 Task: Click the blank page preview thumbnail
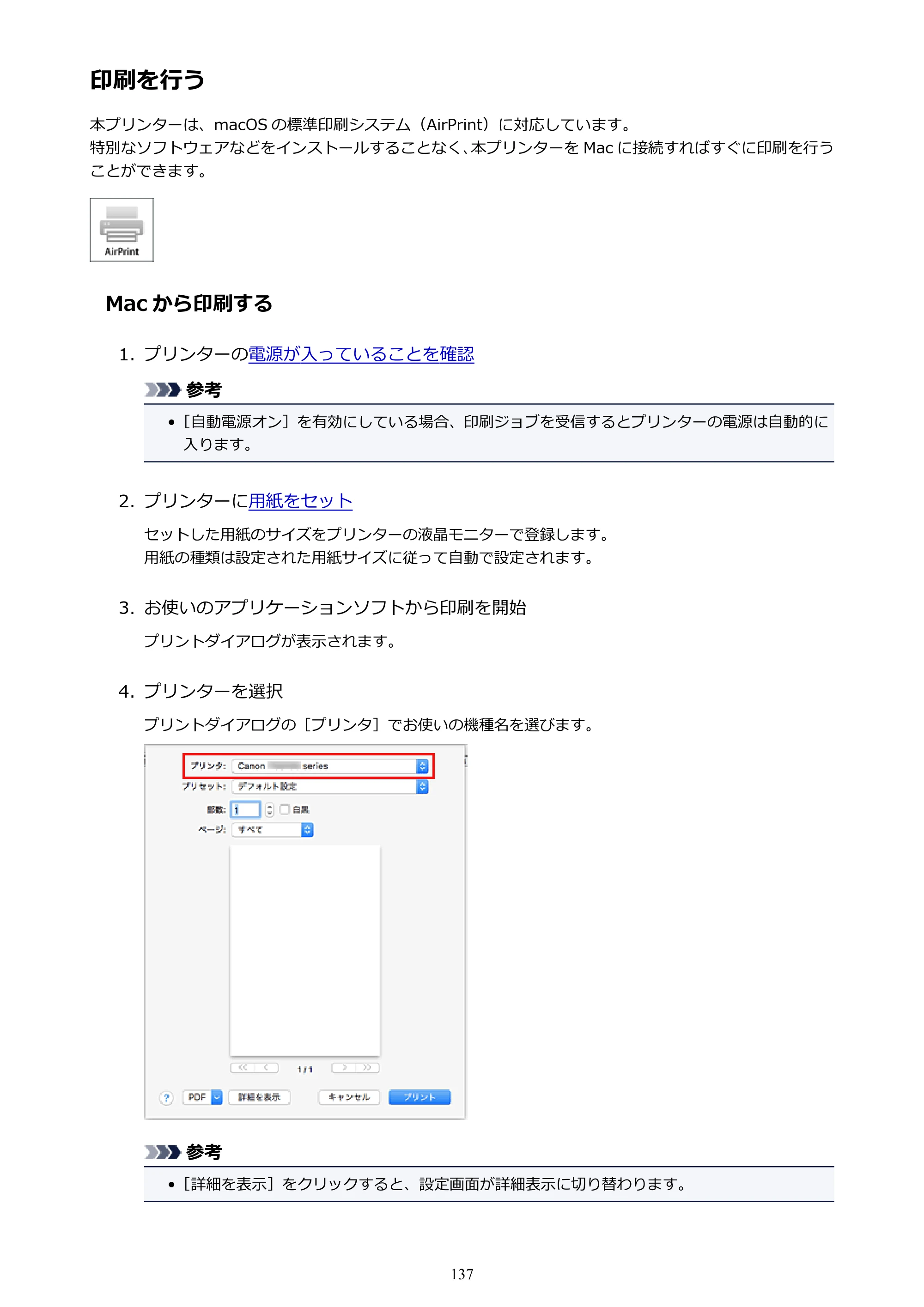(x=305, y=950)
